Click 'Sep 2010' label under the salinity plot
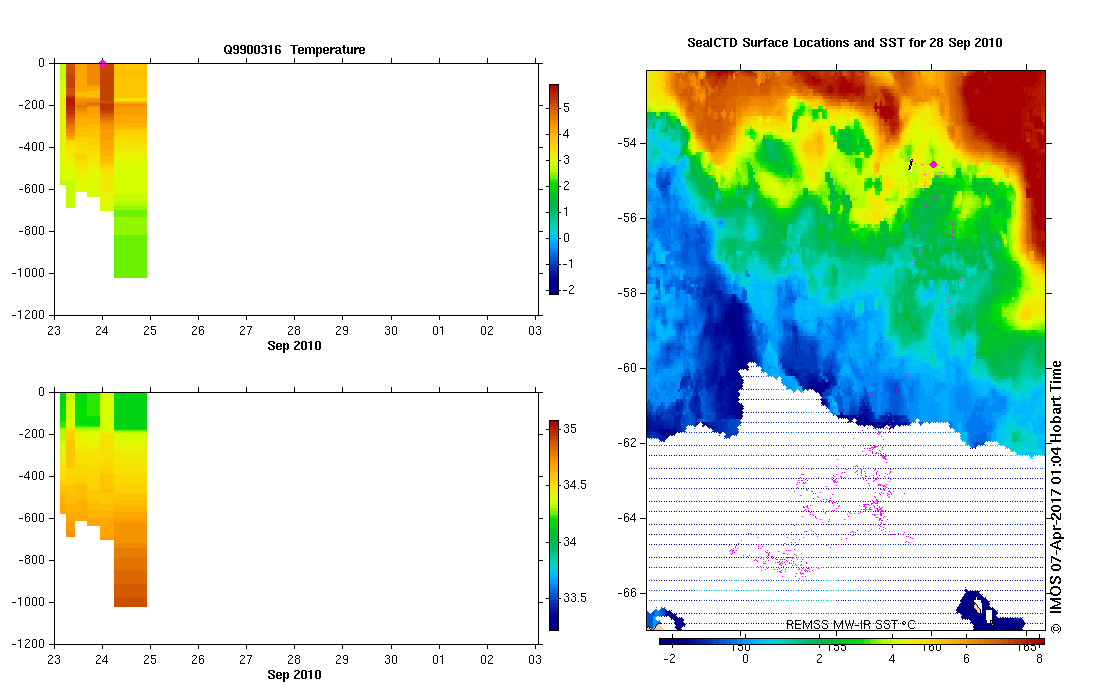Image resolution: width=1099 pixels, height=700 pixels. pos(294,675)
